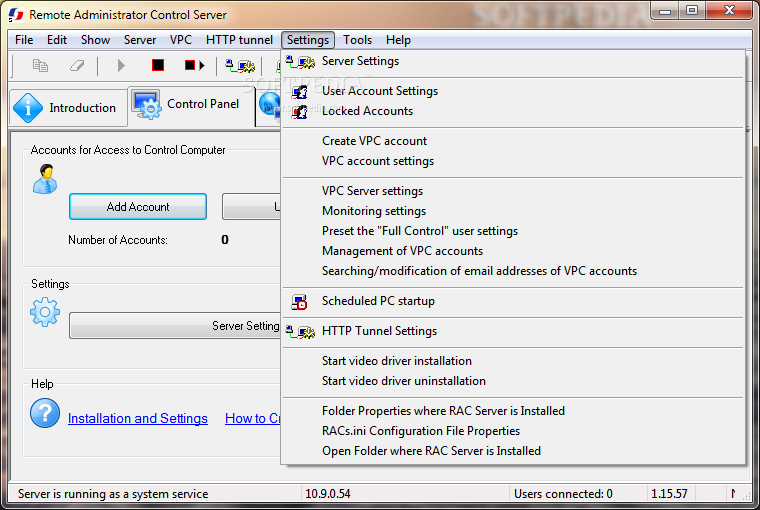This screenshot has height=510, width=760.
Task: Select Server Settings menu entry
Action: (513, 61)
